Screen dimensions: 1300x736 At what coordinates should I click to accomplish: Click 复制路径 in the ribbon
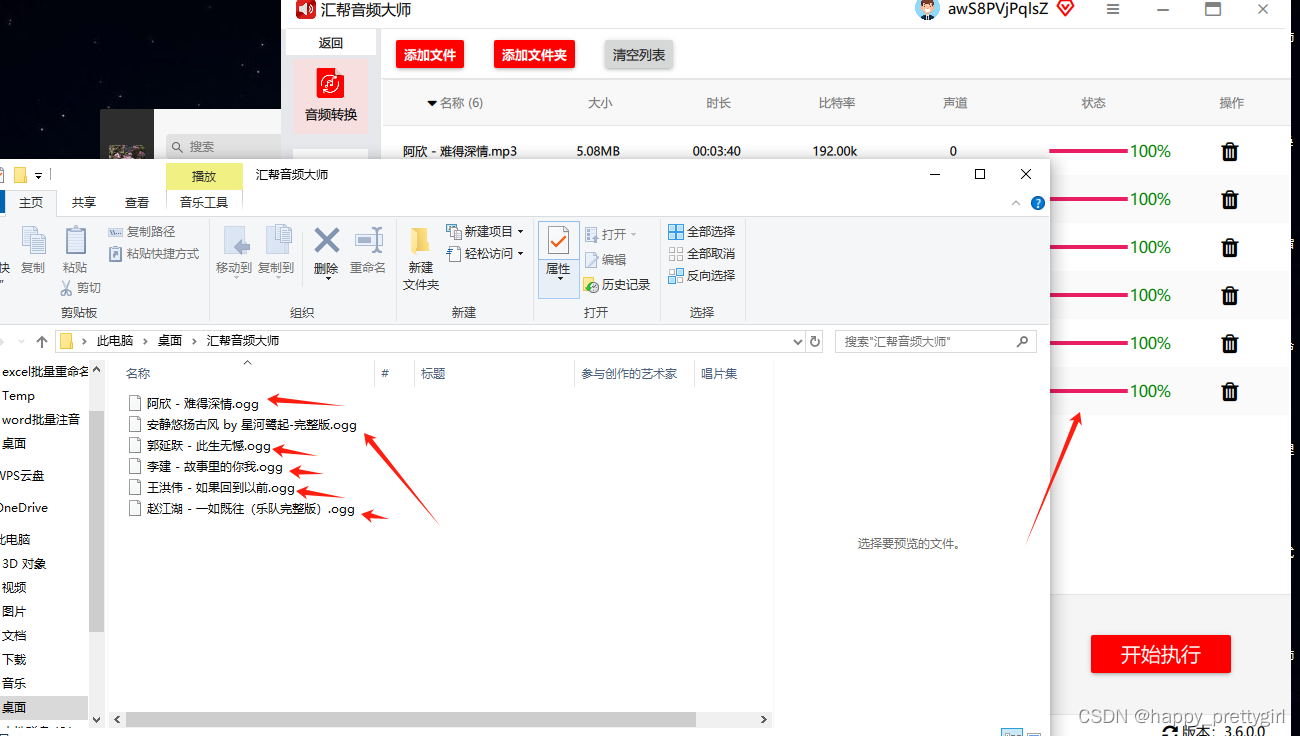141,232
